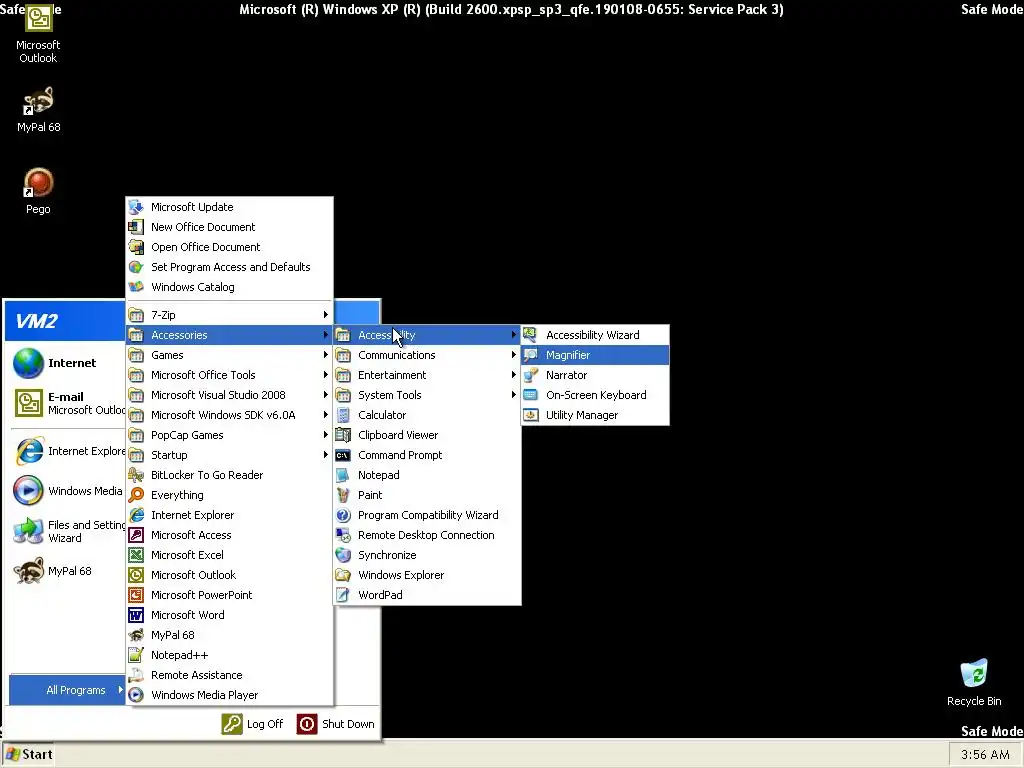Expand the Startup submenu arrow

pyautogui.click(x=326, y=455)
